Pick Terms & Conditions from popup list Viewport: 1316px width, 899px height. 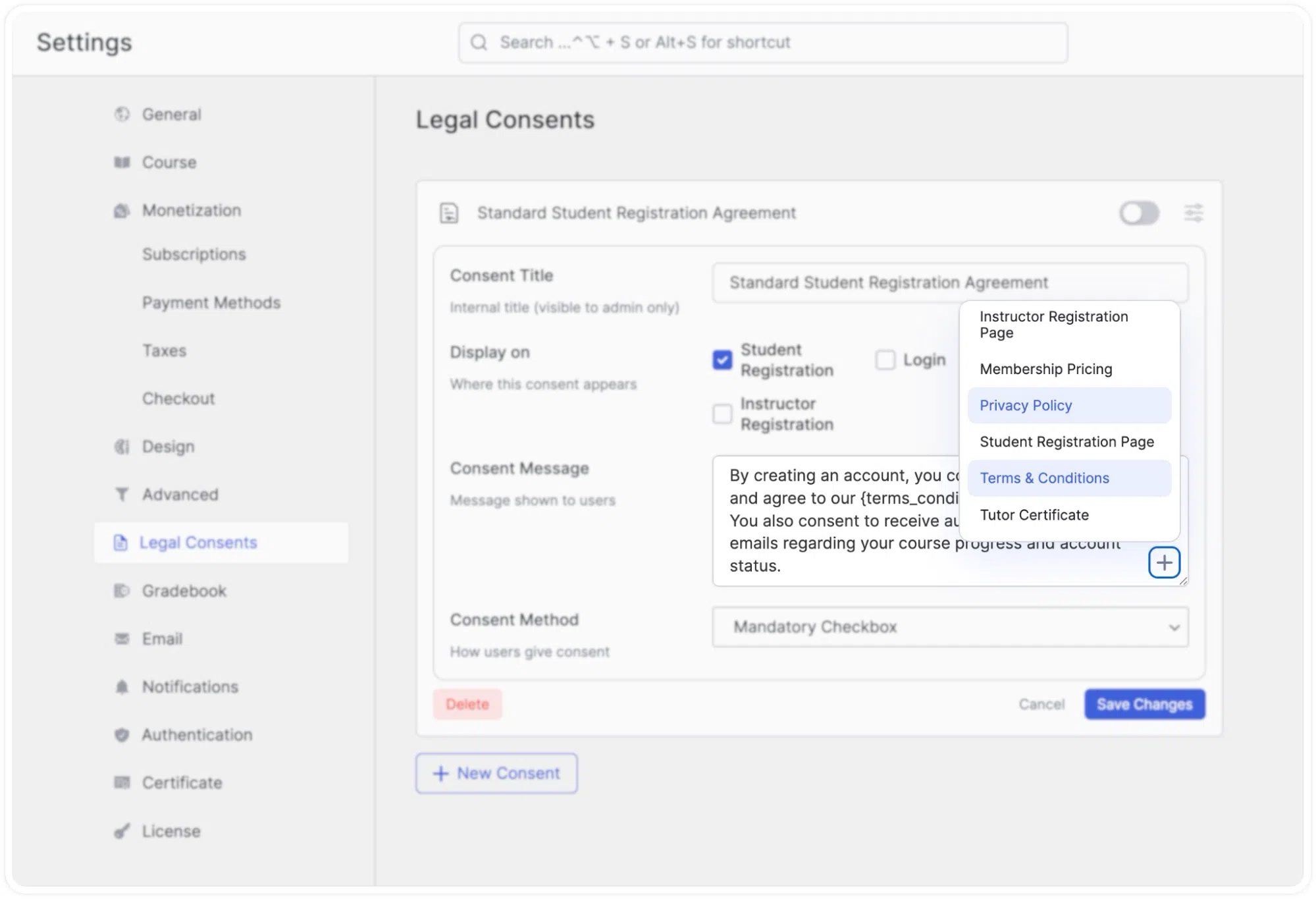pos(1069,478)
